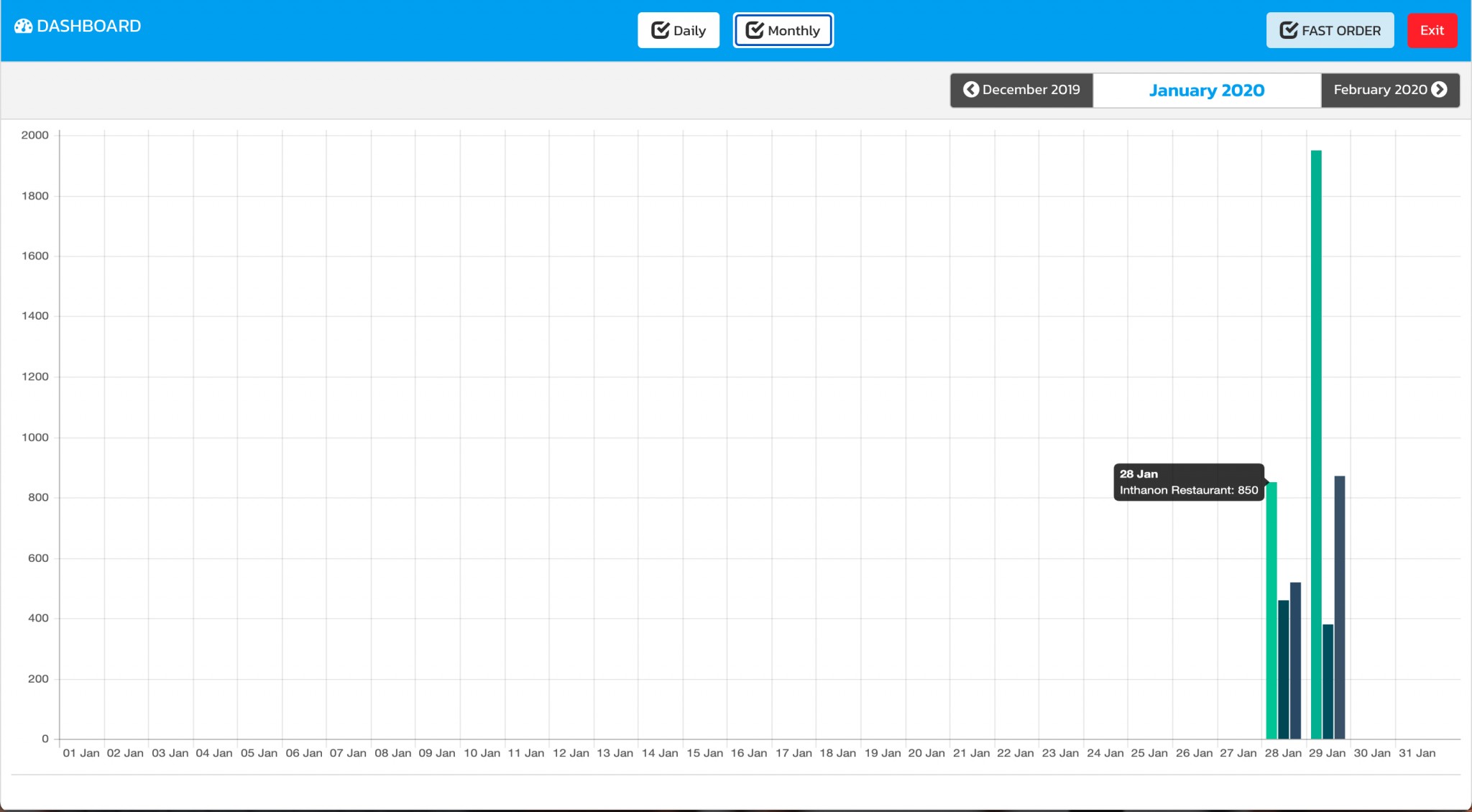
Task: Click the 800 y-axis value
Action: [38, 497]
